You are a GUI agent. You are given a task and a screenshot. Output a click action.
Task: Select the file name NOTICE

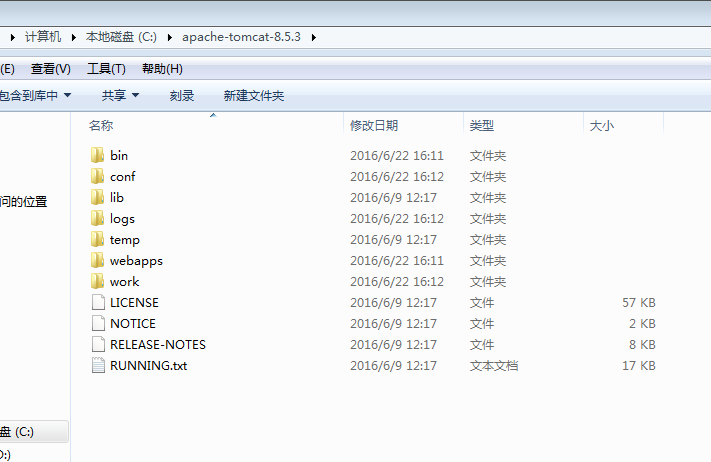133,323
